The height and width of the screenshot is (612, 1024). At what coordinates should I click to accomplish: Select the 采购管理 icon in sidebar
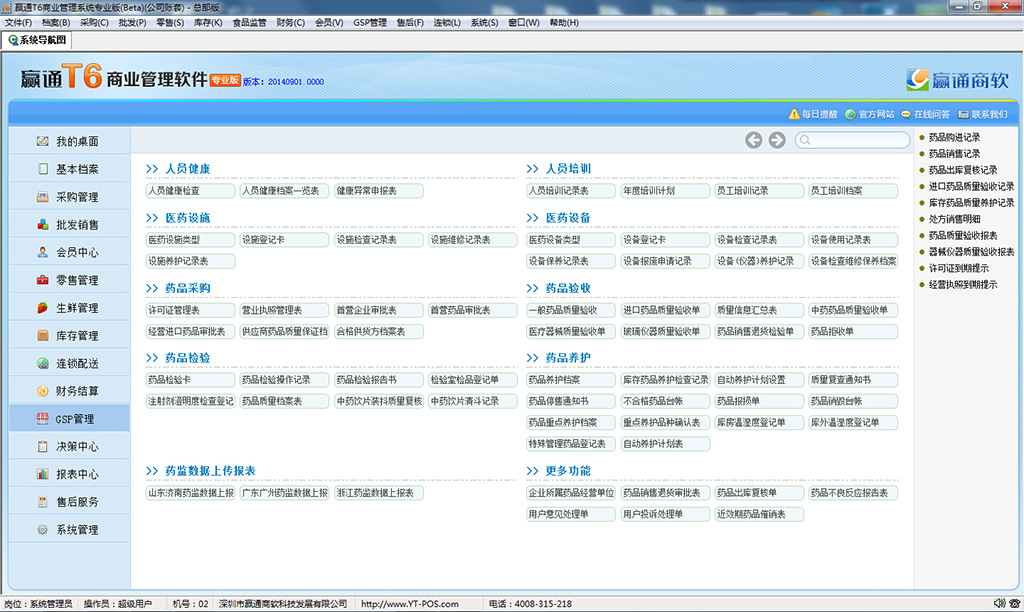click(43, 197)
